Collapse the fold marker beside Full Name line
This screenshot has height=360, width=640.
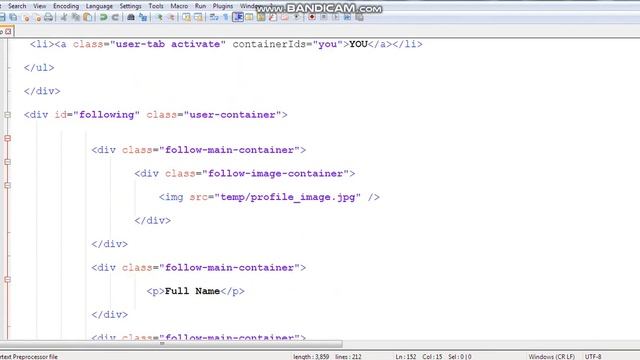[x=7, y=280]
